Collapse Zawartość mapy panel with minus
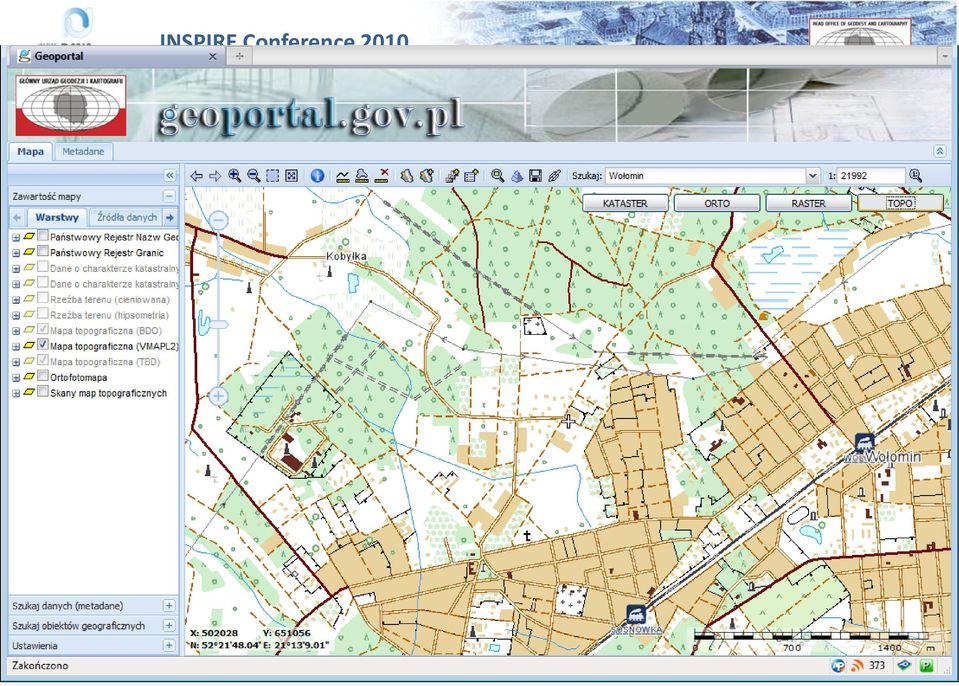Image resolution: width=959 pixels, height=686 pixels. [x=169, y=196]
